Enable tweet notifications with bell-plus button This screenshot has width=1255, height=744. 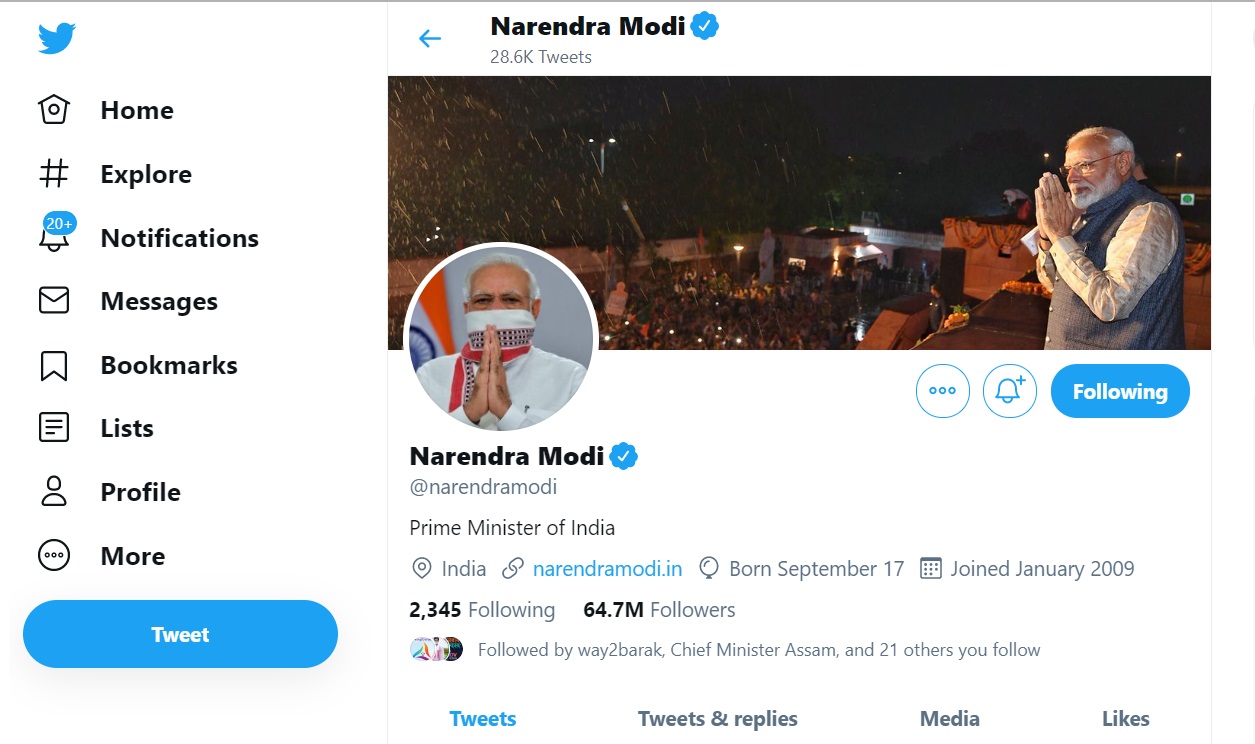pyautogui.click(x=1009, y=391)
